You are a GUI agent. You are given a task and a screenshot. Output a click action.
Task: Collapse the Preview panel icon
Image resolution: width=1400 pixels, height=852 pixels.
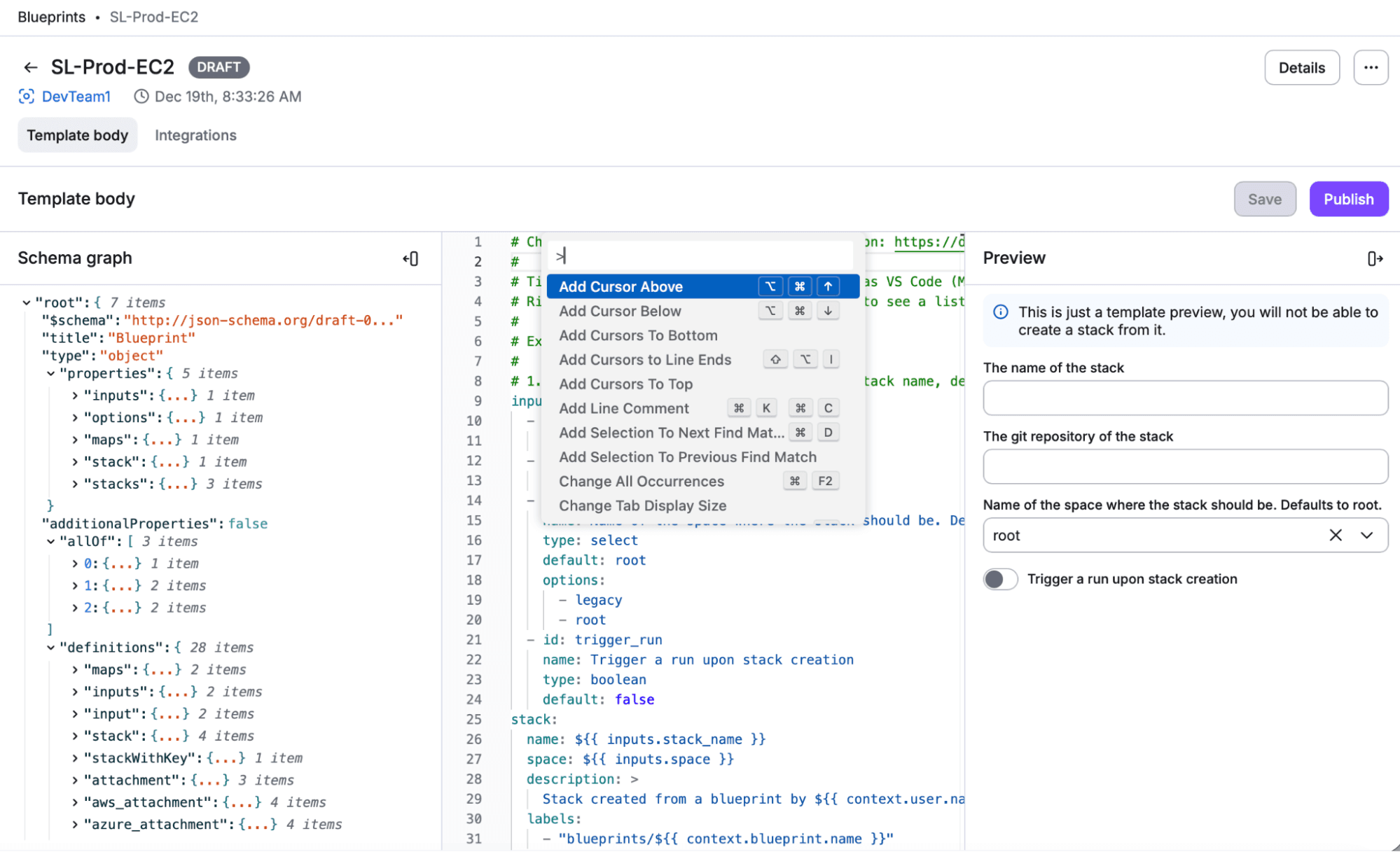pos(1375,259)
